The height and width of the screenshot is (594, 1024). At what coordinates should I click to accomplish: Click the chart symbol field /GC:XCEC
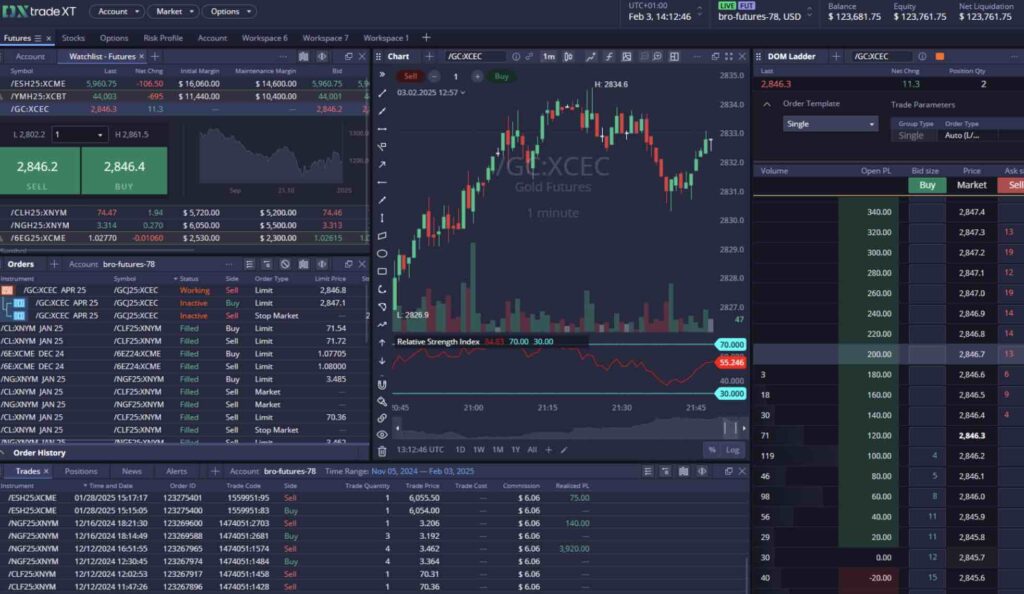[x=476, y=57]
